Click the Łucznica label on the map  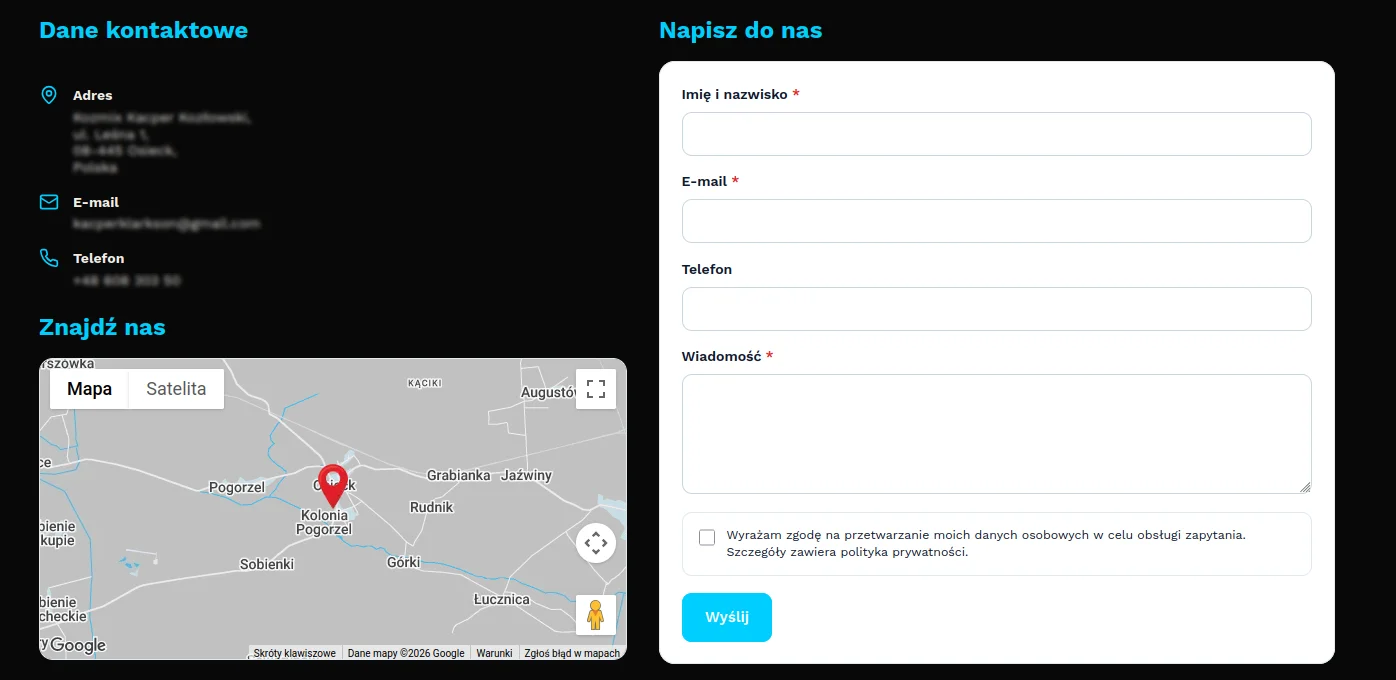pyautogui.click(x=501, y=599)
